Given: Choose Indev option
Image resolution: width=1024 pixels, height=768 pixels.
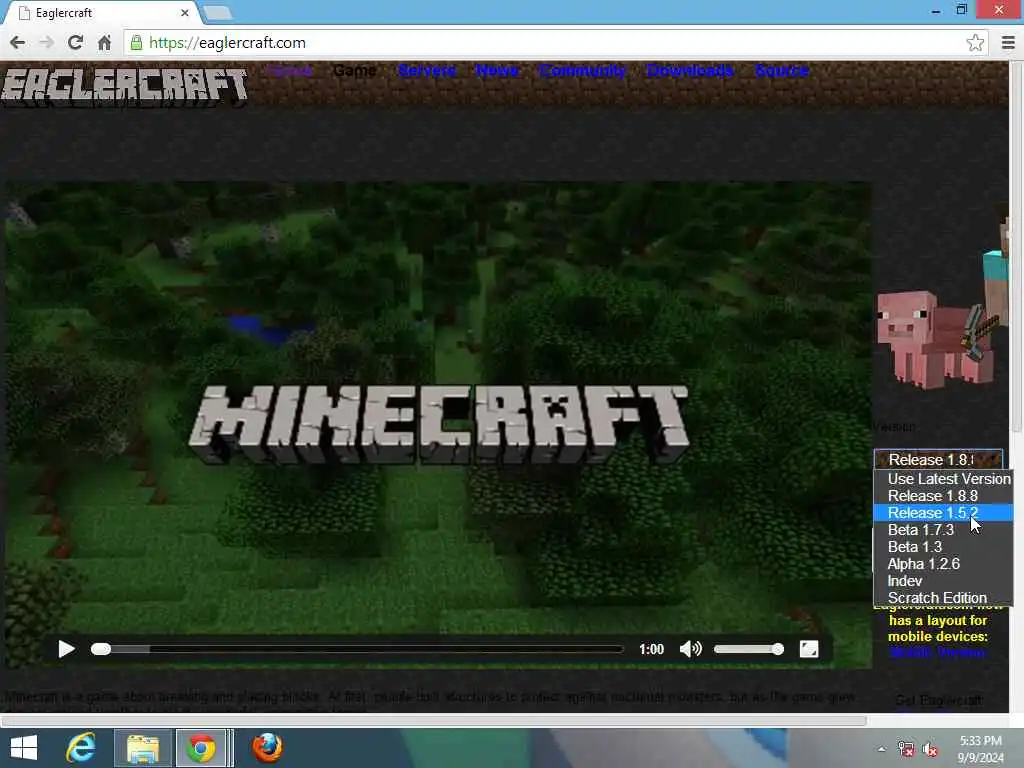Looking at the screenshot, I should point(944,581).
